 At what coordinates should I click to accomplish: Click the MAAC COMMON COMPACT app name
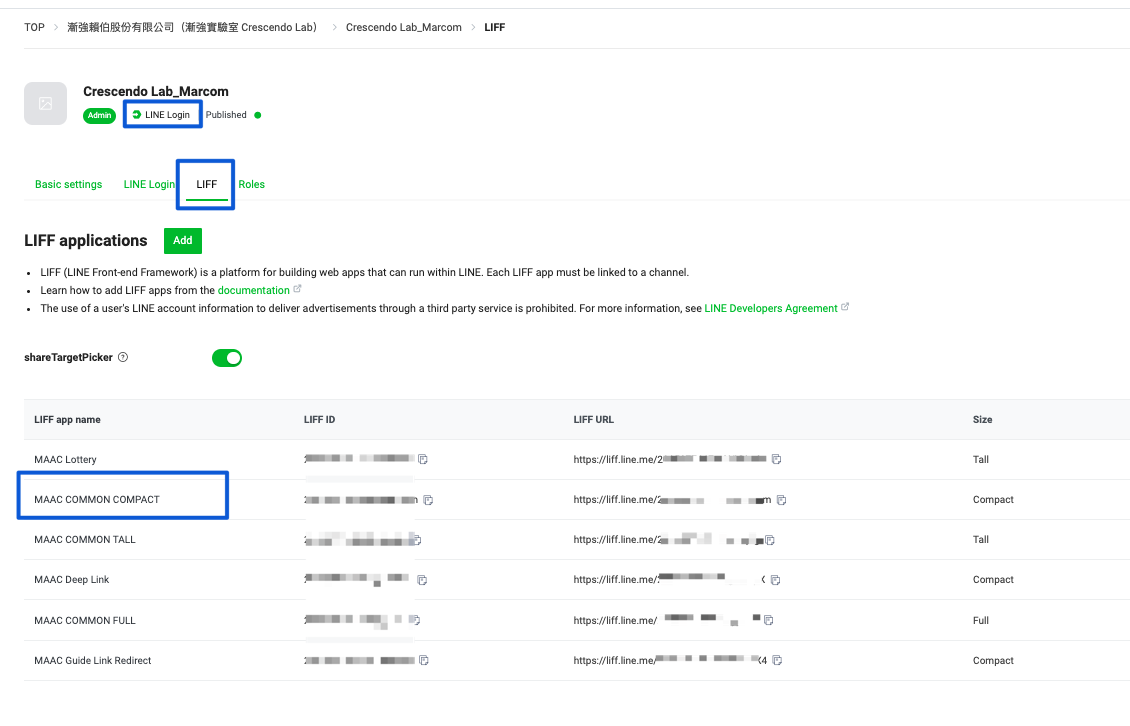point(97,500)
